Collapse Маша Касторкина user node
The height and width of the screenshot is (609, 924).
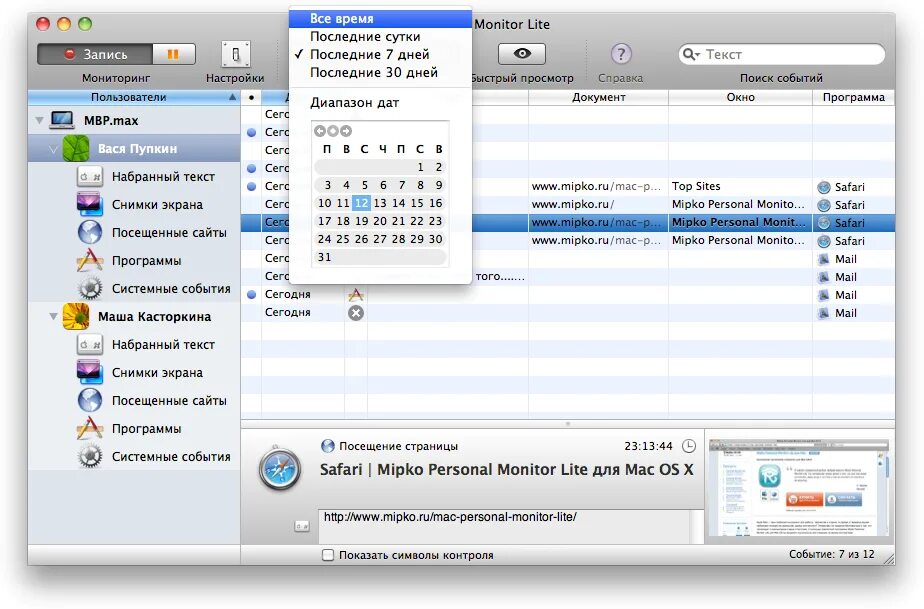pyautogui.click(x=54, y=317)
